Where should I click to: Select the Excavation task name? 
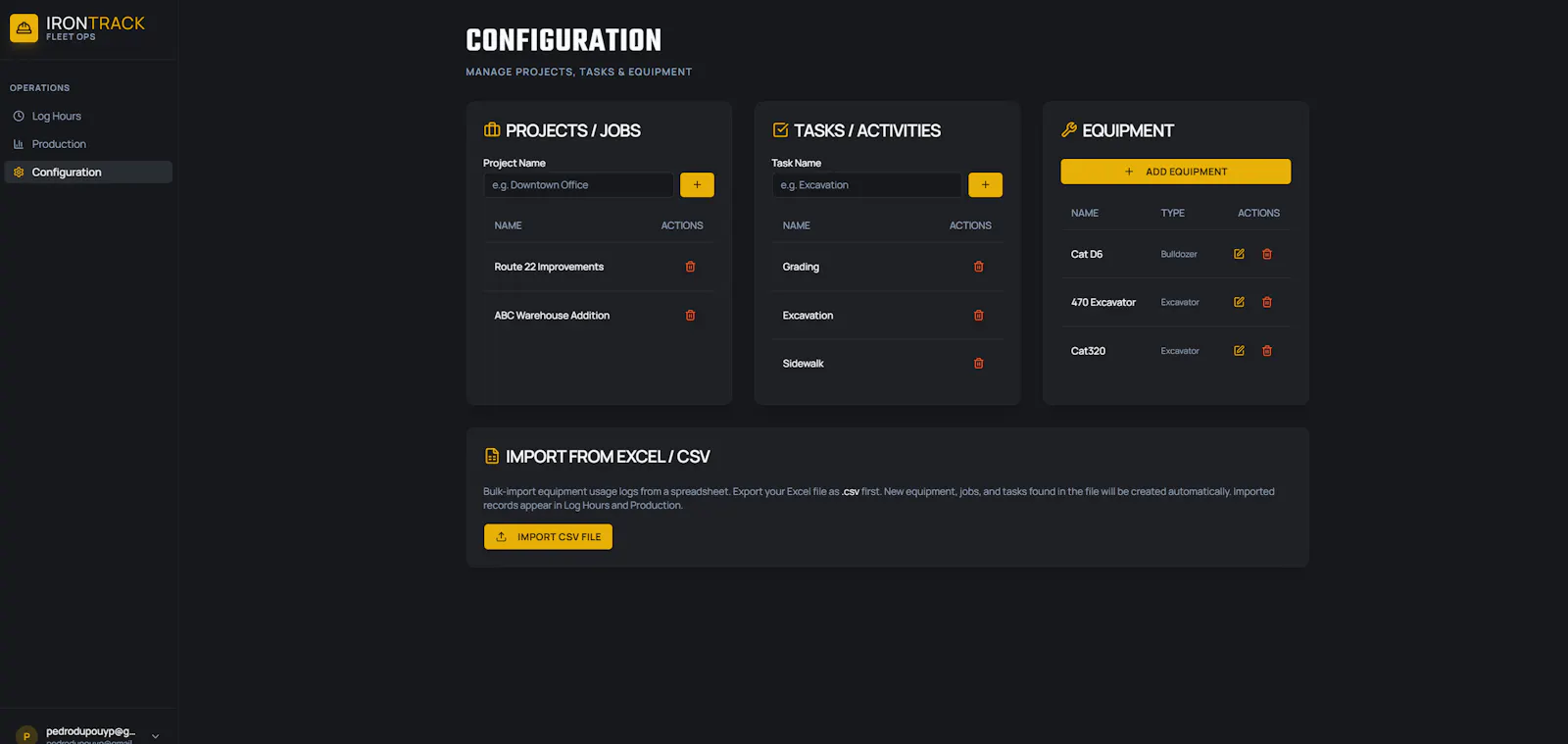(808, 316)
